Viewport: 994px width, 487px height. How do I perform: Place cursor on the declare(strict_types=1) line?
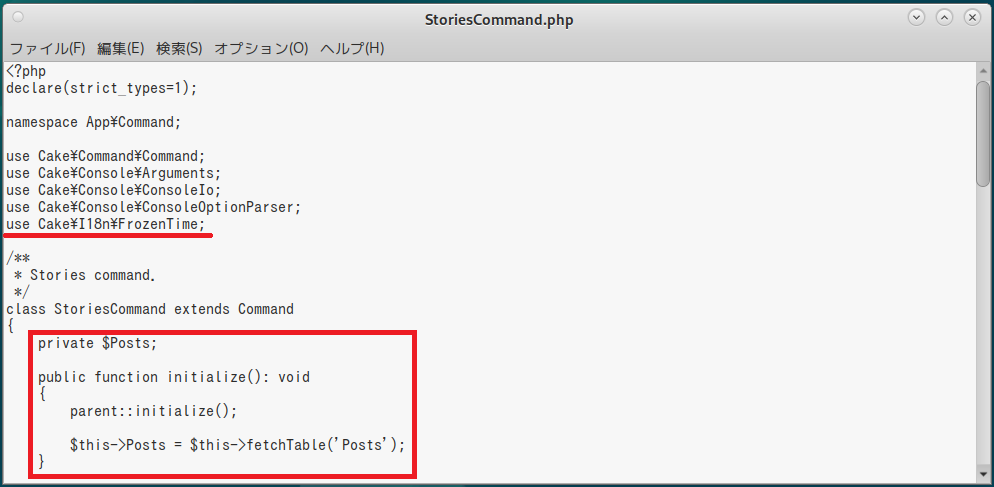click(x=102, y=88)
